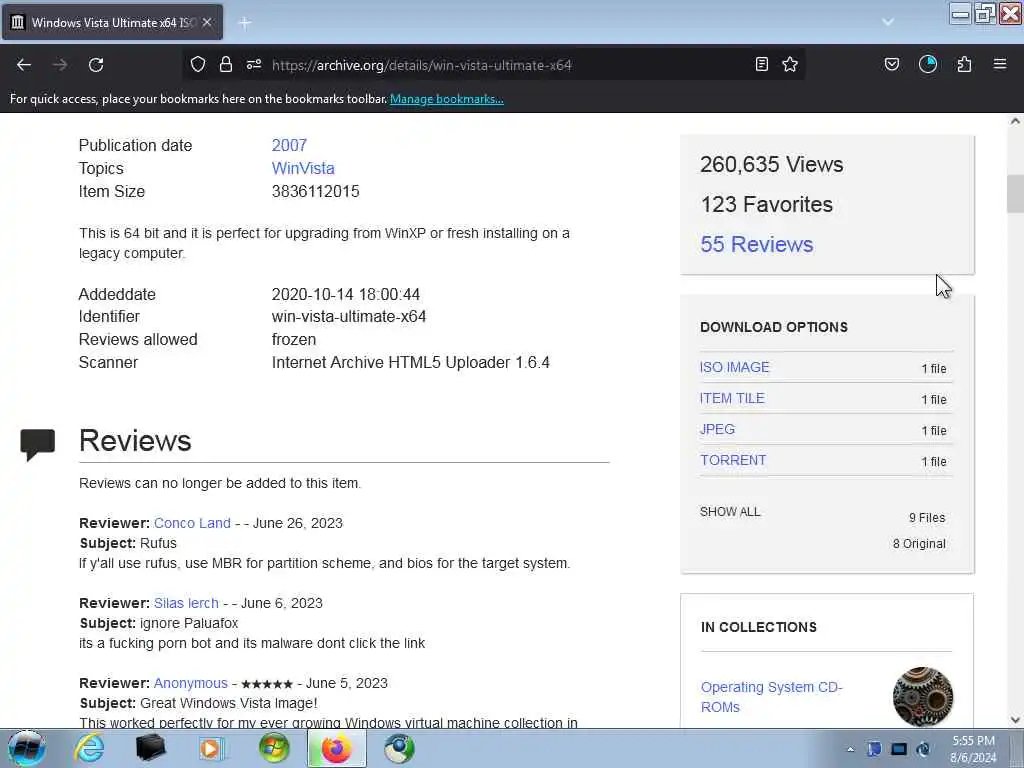This screenshot has width=1024, height=768.
Task: Open the black folder taskbar icon
Action: [x=150, y=748]
